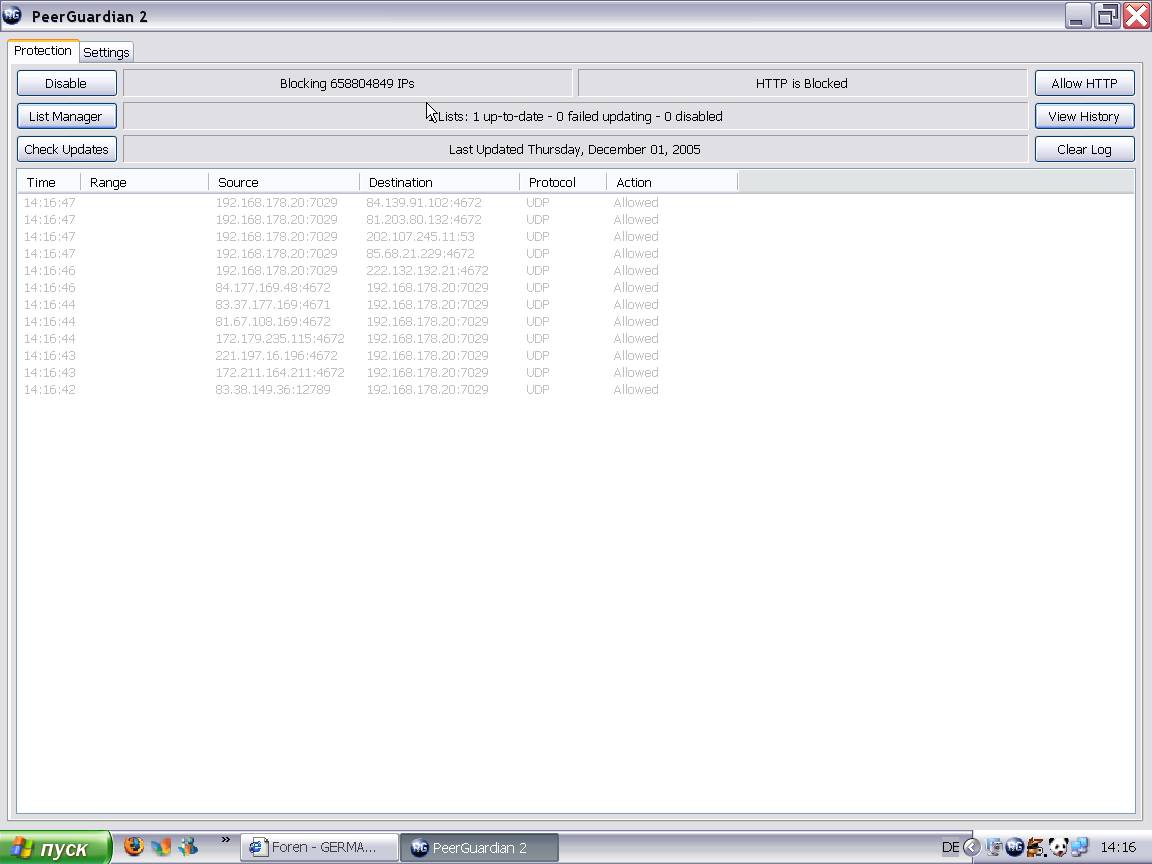Select row with destination 202.107.245.11:53

pos(575,237)
